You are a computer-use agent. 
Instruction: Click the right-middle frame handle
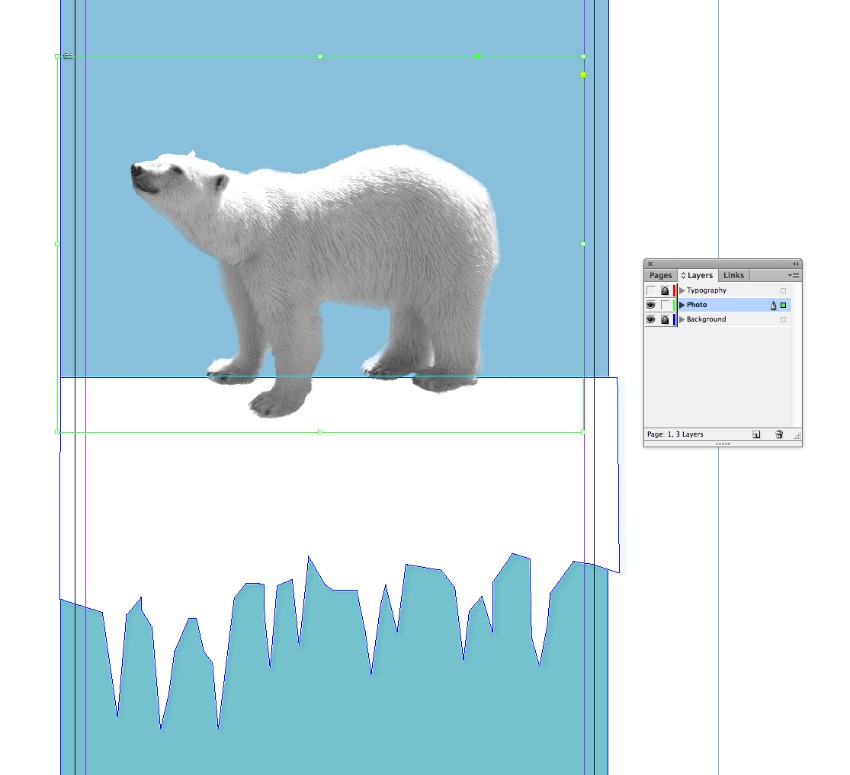(583, 244)
